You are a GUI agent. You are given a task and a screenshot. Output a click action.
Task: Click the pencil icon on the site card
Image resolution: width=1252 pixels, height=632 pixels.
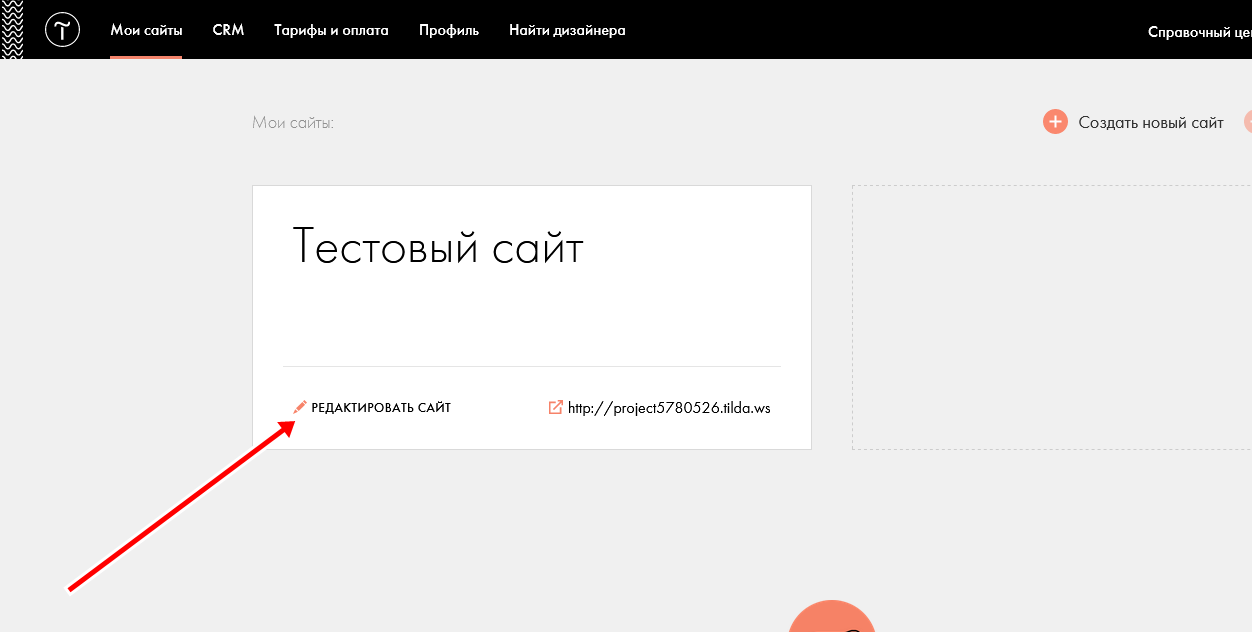point(299,407)
